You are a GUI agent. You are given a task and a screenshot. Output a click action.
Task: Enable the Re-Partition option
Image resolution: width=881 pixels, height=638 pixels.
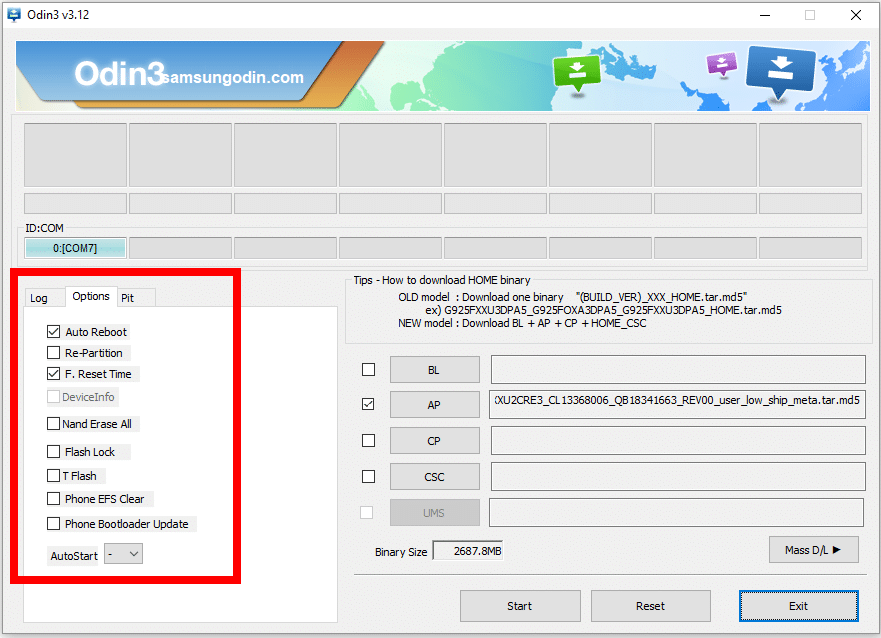point(53,353)
